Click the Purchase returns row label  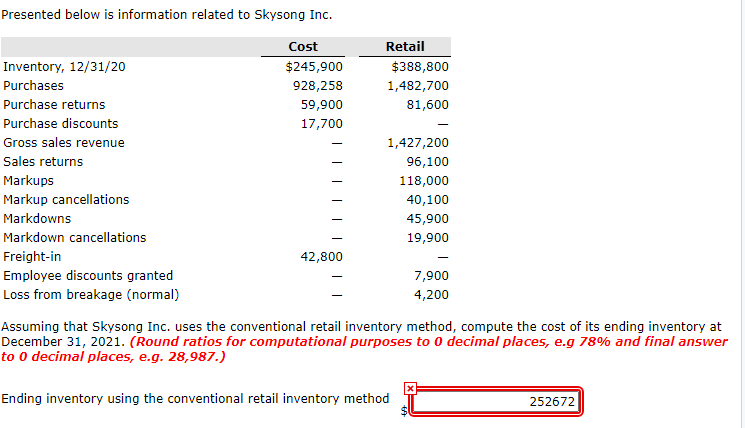[54, 105]
